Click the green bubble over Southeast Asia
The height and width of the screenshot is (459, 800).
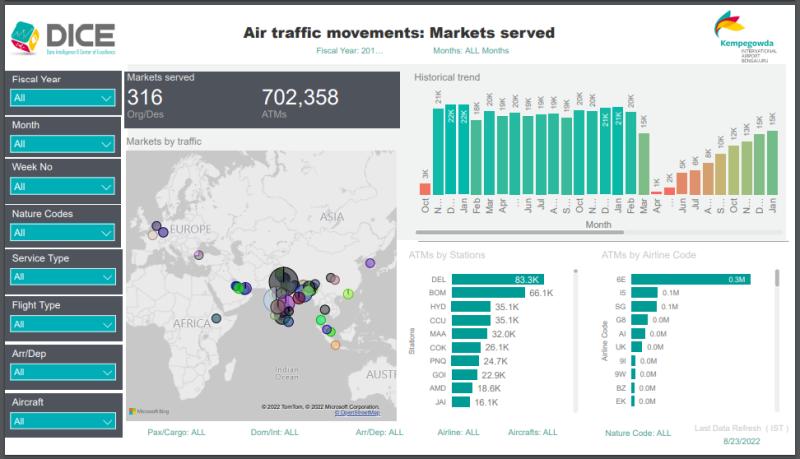347,293
